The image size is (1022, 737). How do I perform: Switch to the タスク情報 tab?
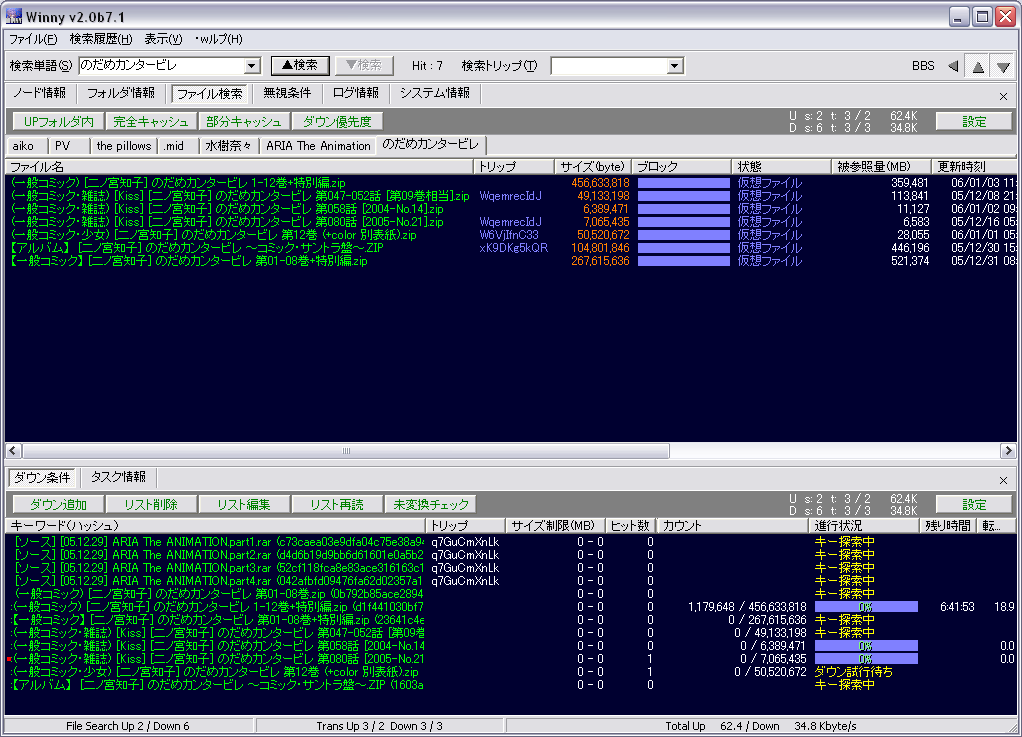[118, 477]
